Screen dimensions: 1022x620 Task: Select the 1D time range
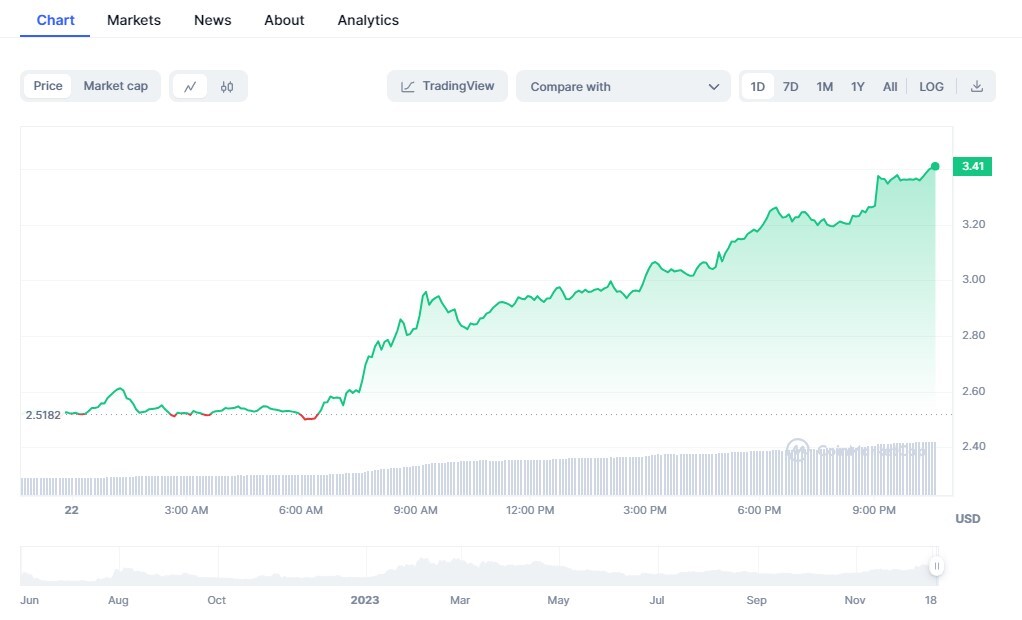pos(757,86)
